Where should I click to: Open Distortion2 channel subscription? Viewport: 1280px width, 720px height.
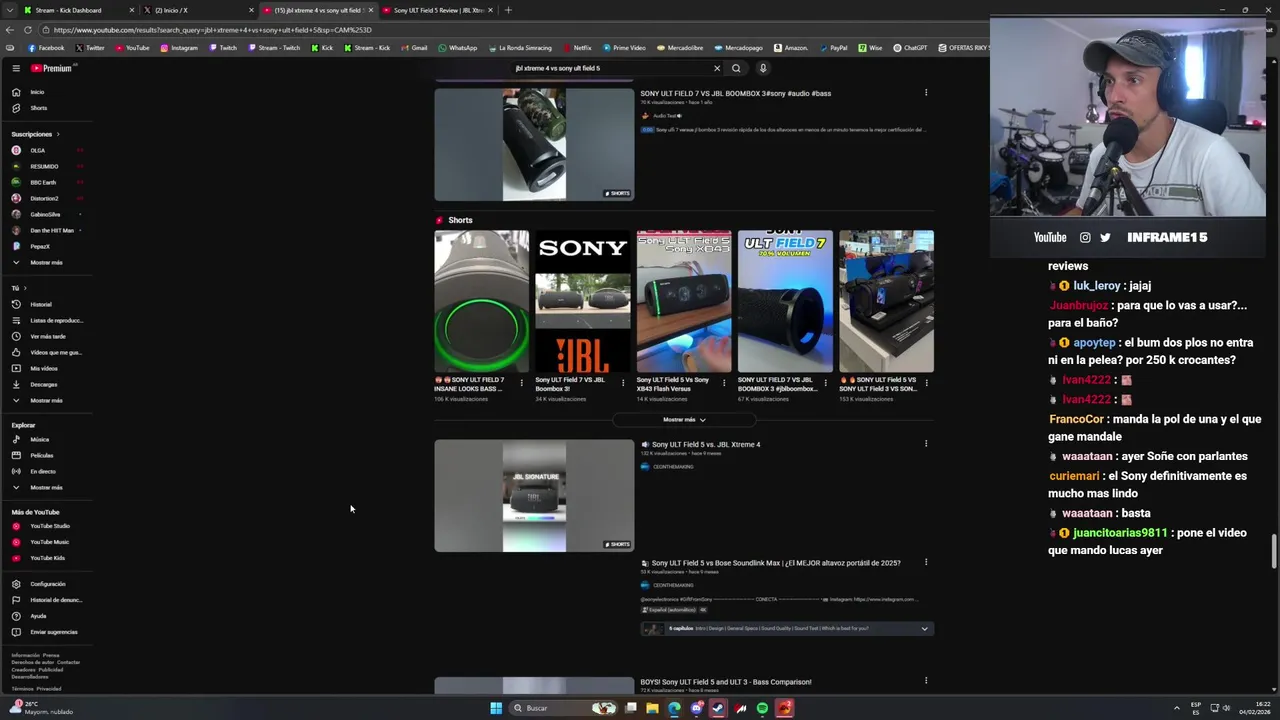(x=46, y=198)
